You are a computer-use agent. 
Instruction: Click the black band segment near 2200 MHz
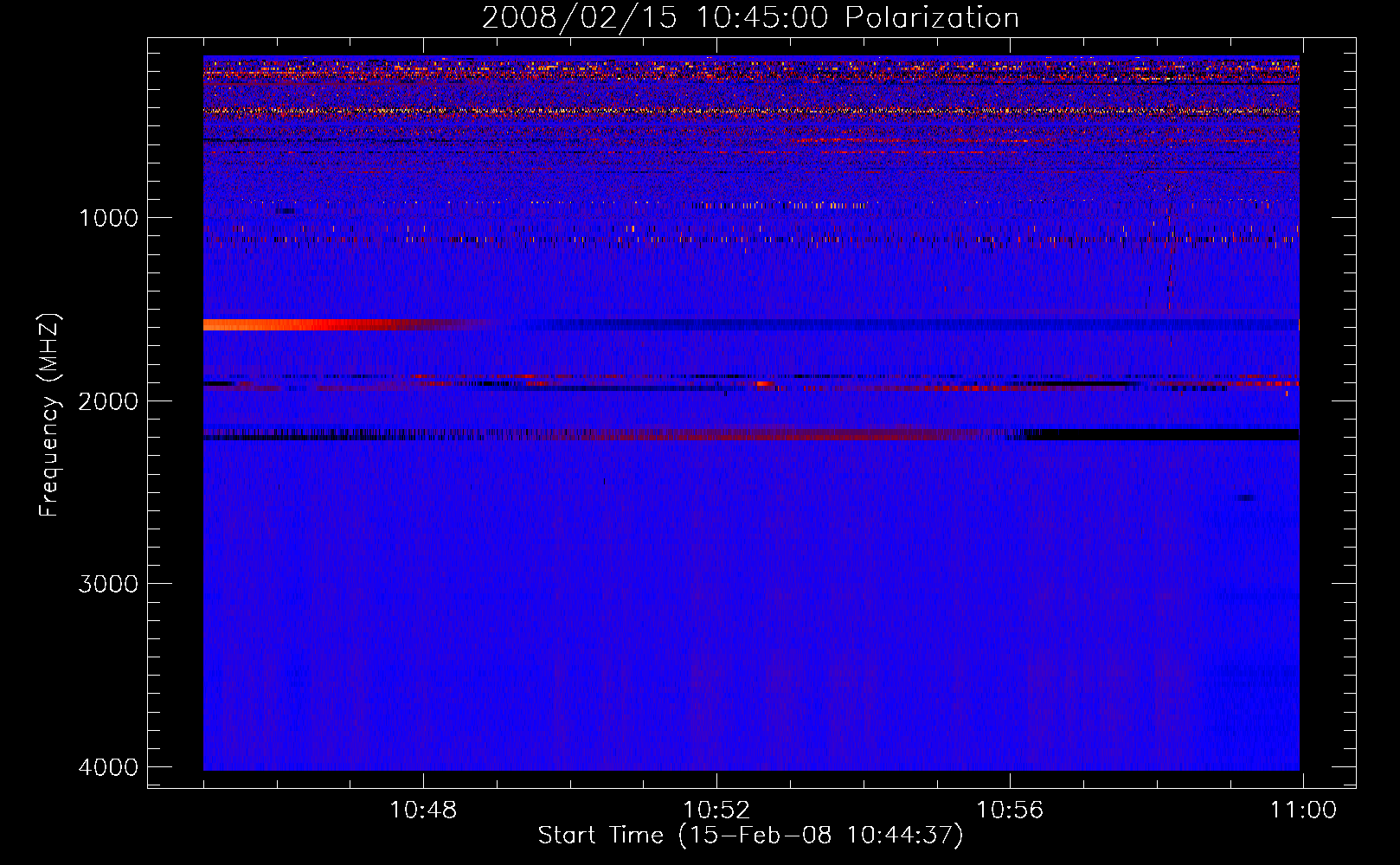[1162, 434]
